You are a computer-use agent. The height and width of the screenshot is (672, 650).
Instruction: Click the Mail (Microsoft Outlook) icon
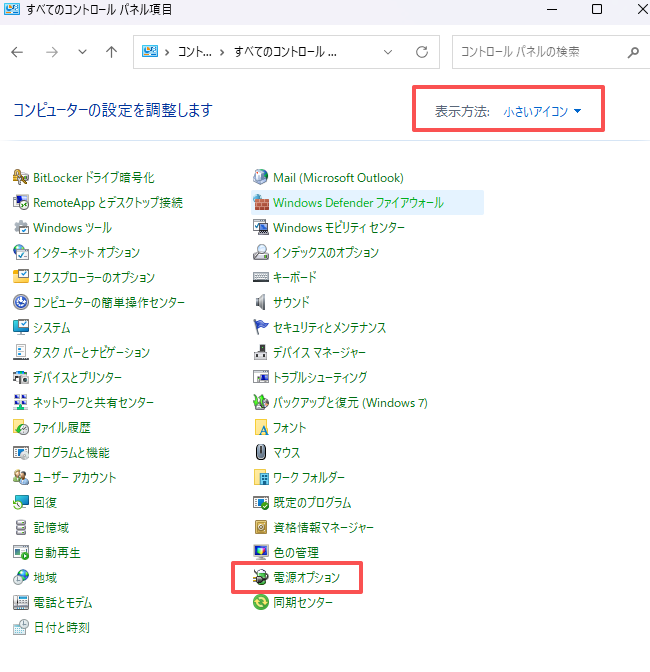click(x=261, y=177)
